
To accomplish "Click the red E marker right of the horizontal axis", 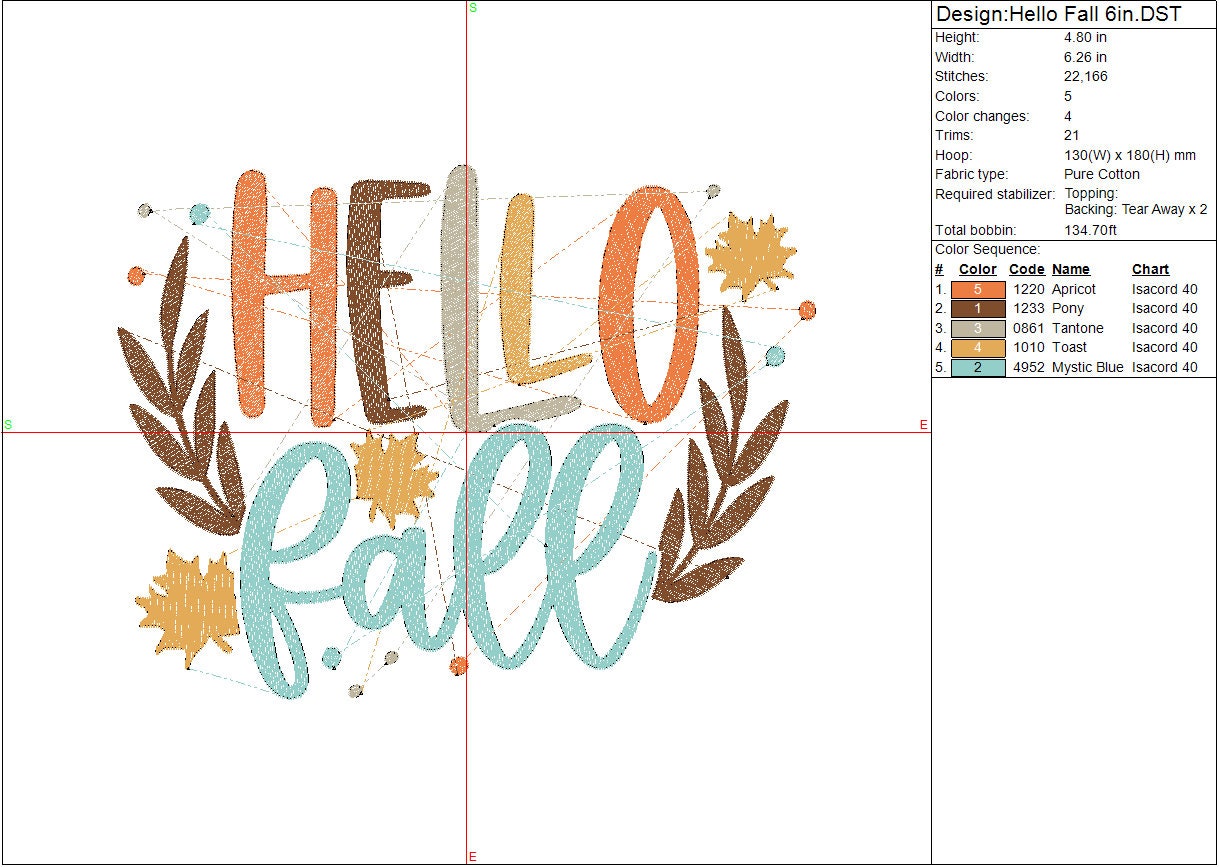I will point(924,425).
